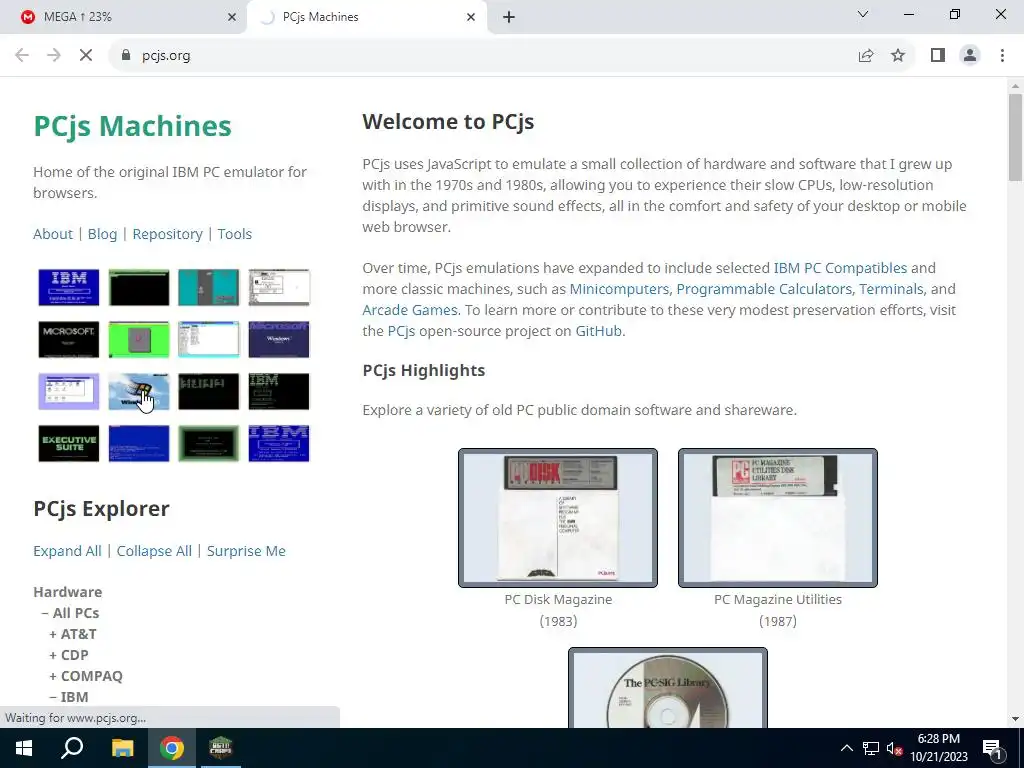
Task: Click Surprise Me link
Action: click(x=246, y=551)
